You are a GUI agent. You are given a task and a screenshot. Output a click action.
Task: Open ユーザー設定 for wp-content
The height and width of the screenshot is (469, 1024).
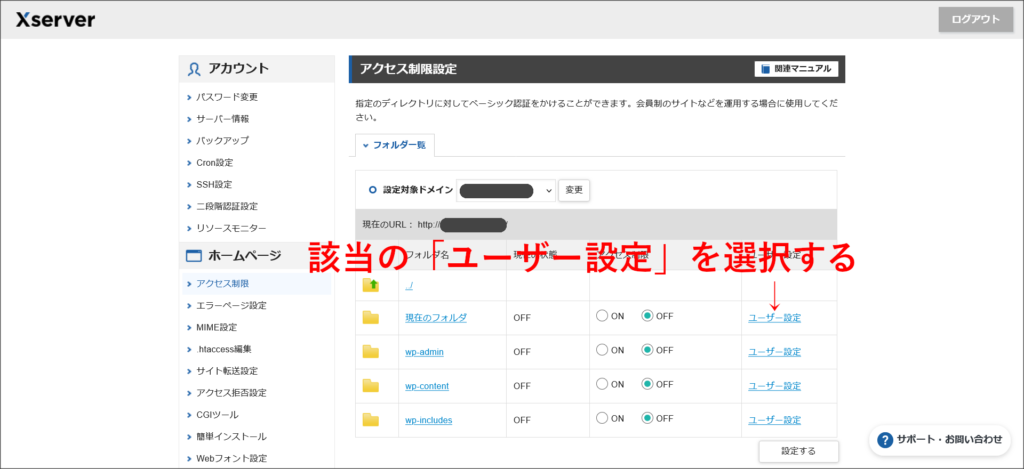click(775, 386)
